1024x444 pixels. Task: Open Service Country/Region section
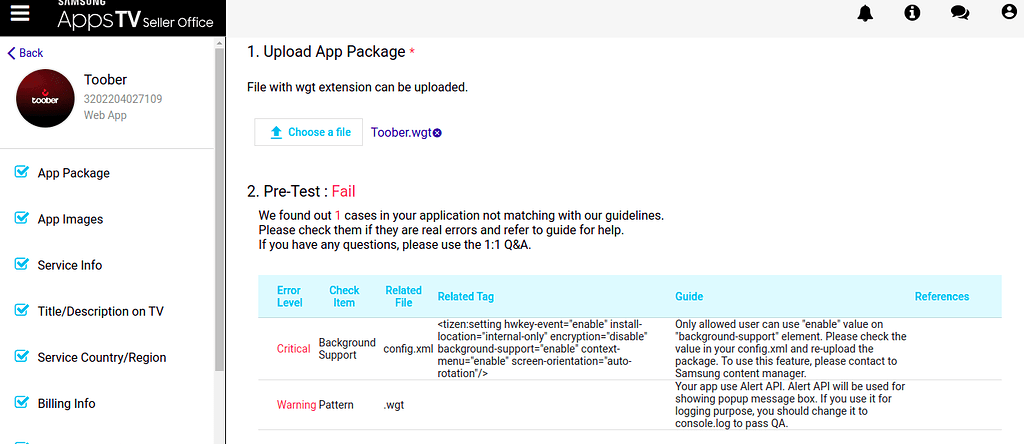pos(101,357)
